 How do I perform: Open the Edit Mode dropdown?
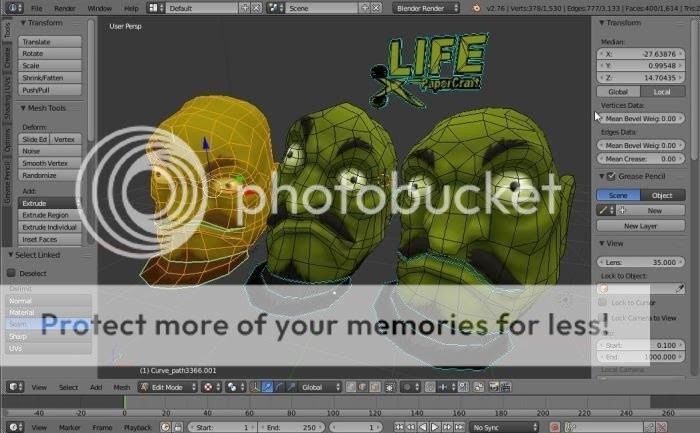(x=168, y=387)
